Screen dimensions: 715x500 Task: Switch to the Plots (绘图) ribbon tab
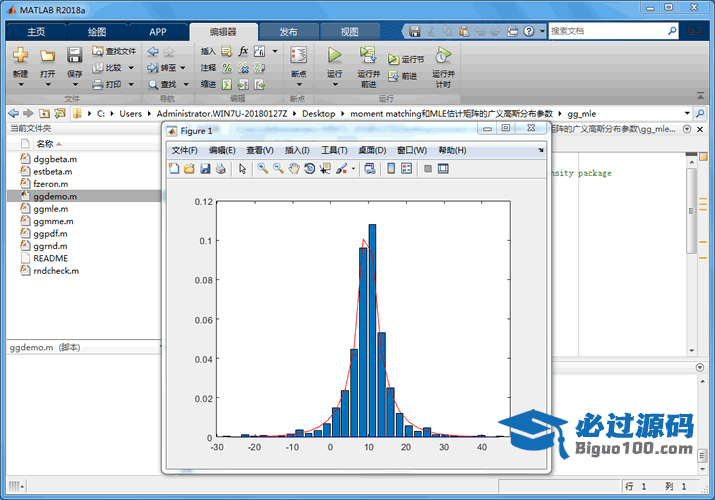[x=97, y=32]
